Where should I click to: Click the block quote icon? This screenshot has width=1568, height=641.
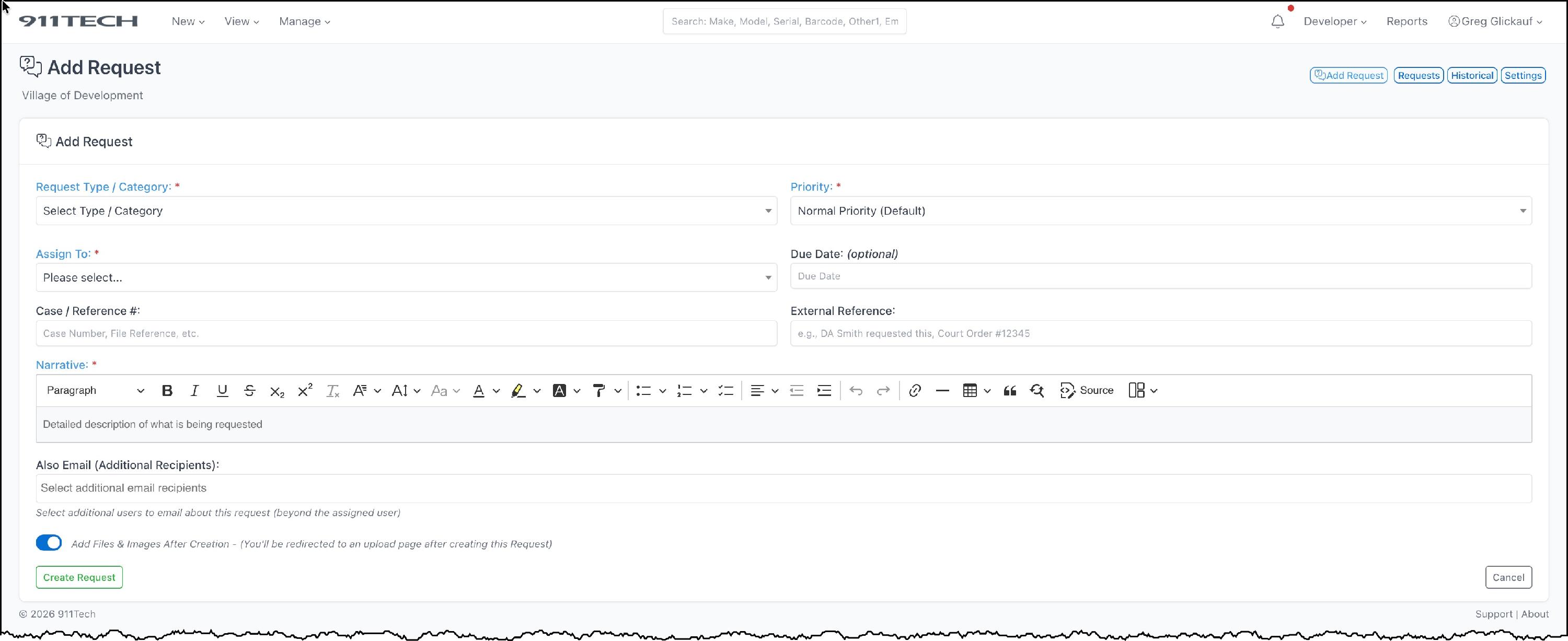(1010, 390)
